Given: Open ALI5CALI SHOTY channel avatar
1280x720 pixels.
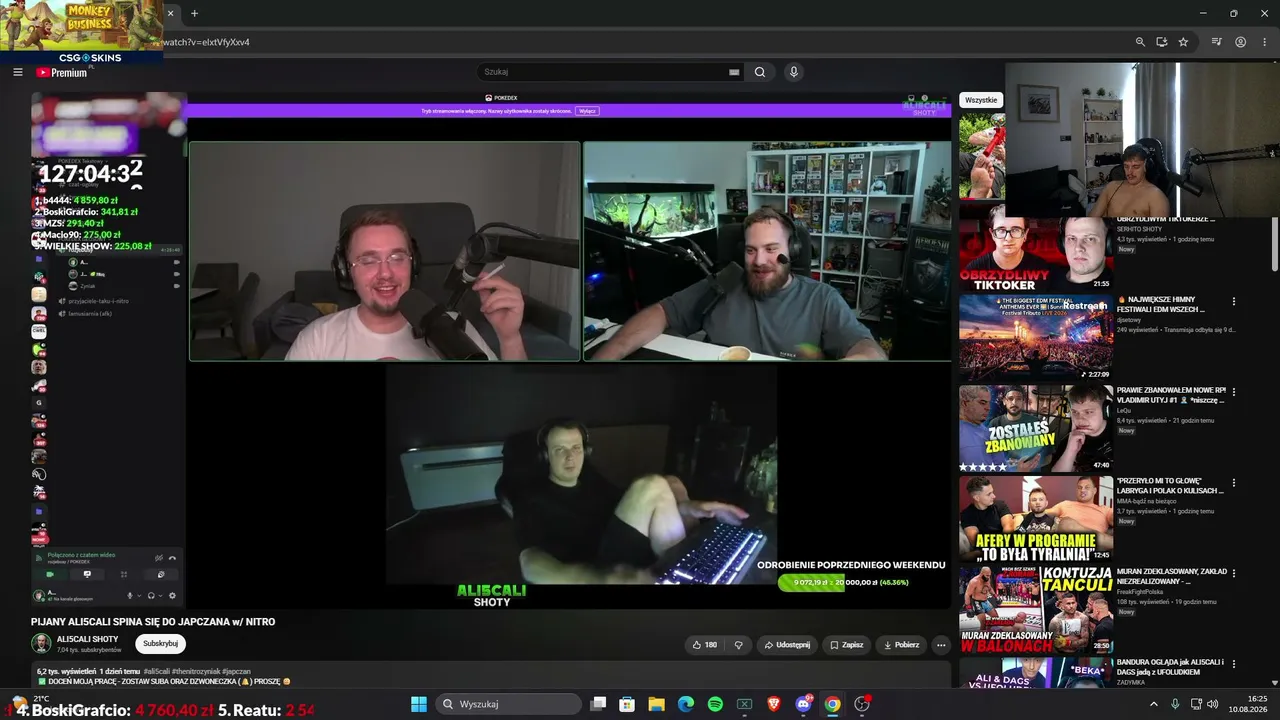Looking at the screenshot, I should (x=41, y=644).
